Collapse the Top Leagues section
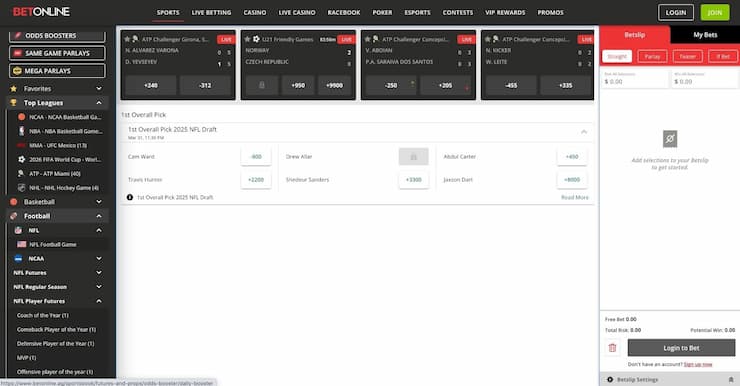 coord(99,103)
